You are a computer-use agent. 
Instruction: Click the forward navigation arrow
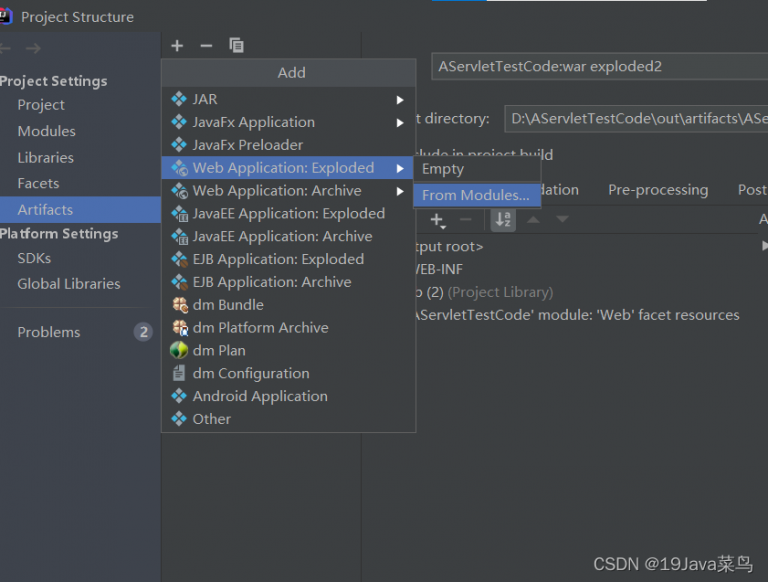[x=33, y=49]
